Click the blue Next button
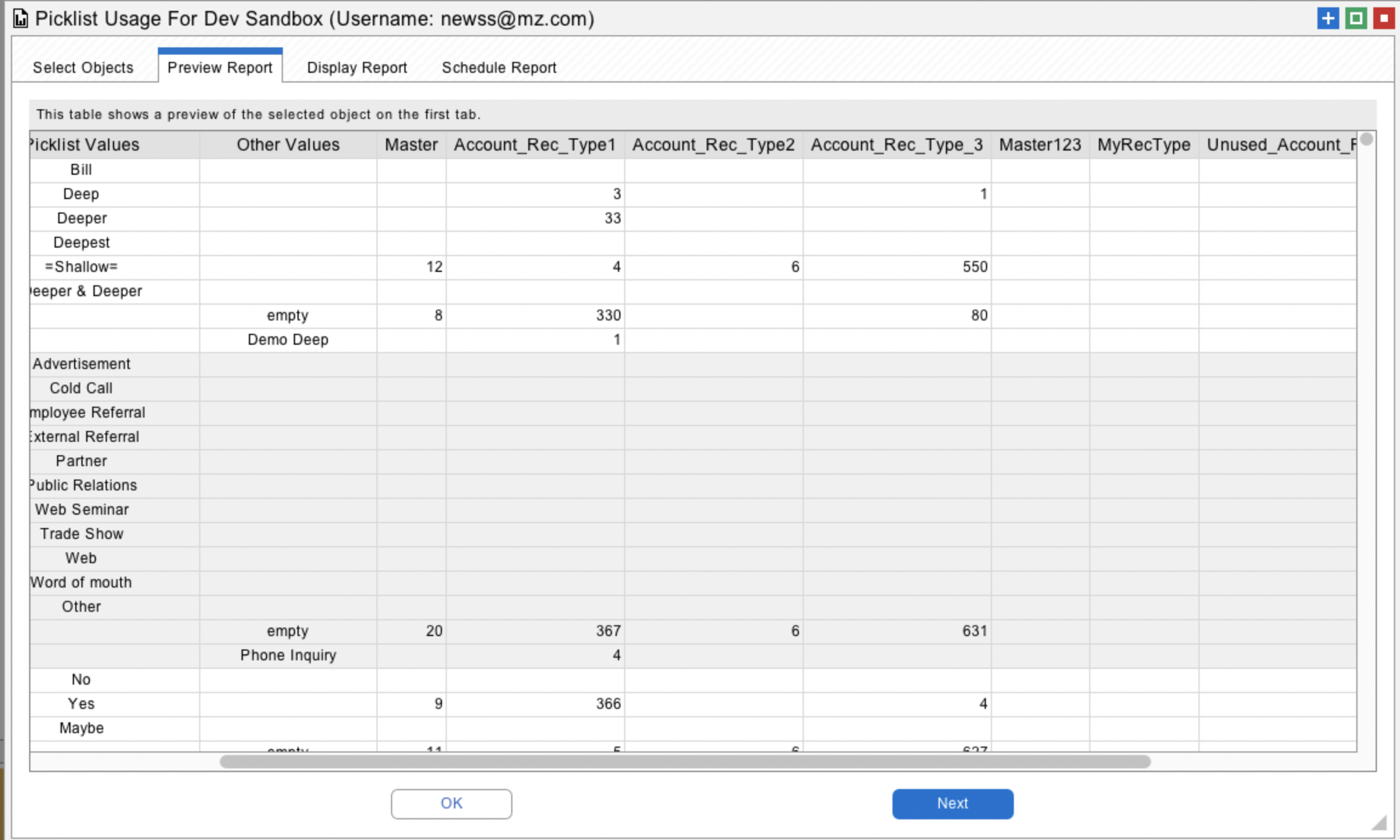The height and width of the screenshot is (840, 1400). click(952, 803)
